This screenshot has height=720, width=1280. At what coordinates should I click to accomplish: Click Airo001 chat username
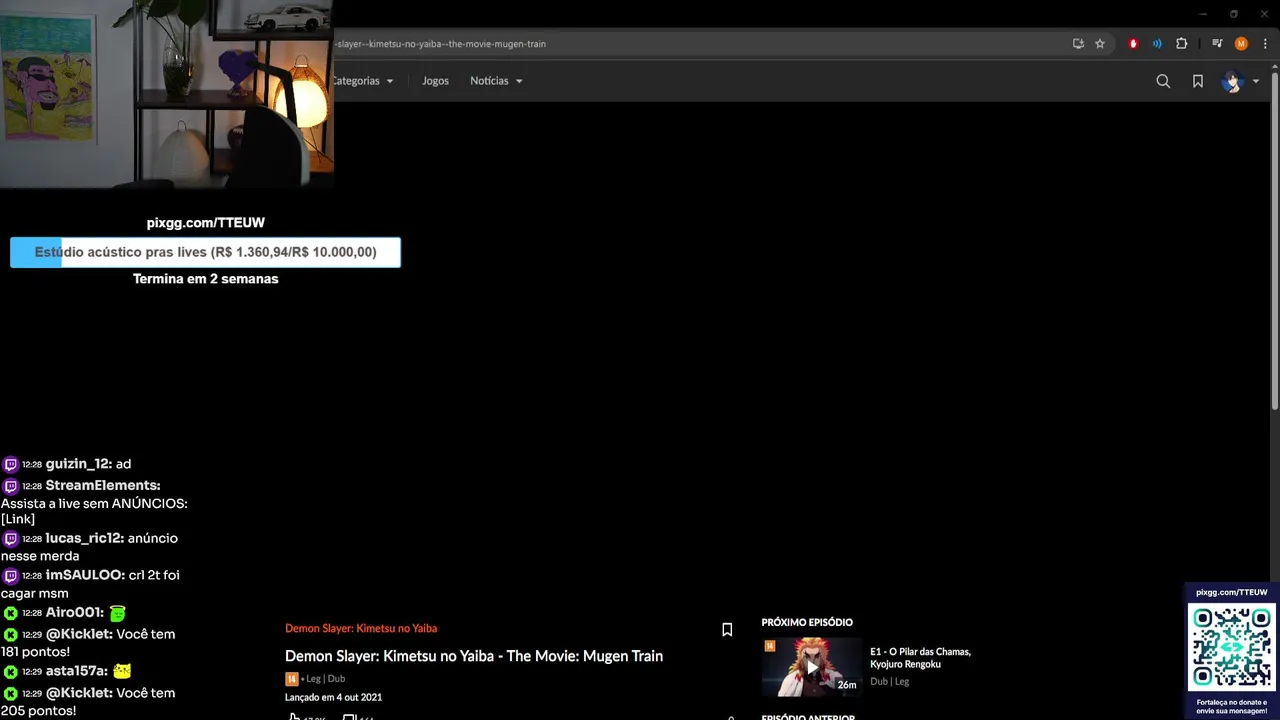(x=75, y=612)
